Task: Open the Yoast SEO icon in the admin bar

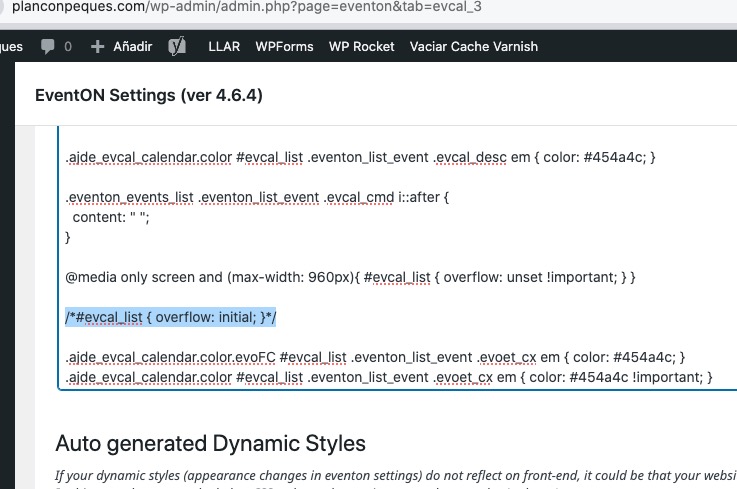Action: (x=177, y=46)
